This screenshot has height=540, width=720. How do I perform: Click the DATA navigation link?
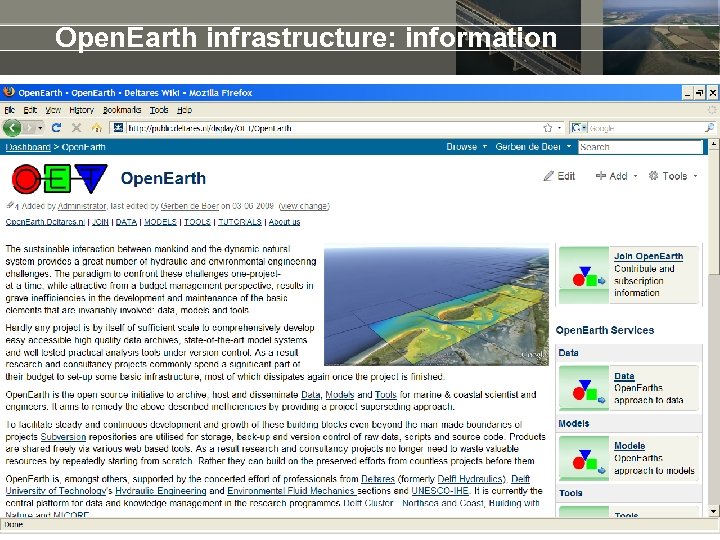coord(126,222)
